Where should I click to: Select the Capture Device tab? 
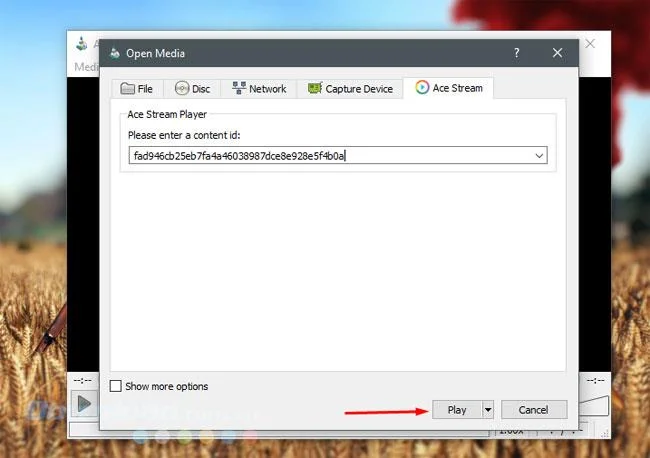coord(350,89)
